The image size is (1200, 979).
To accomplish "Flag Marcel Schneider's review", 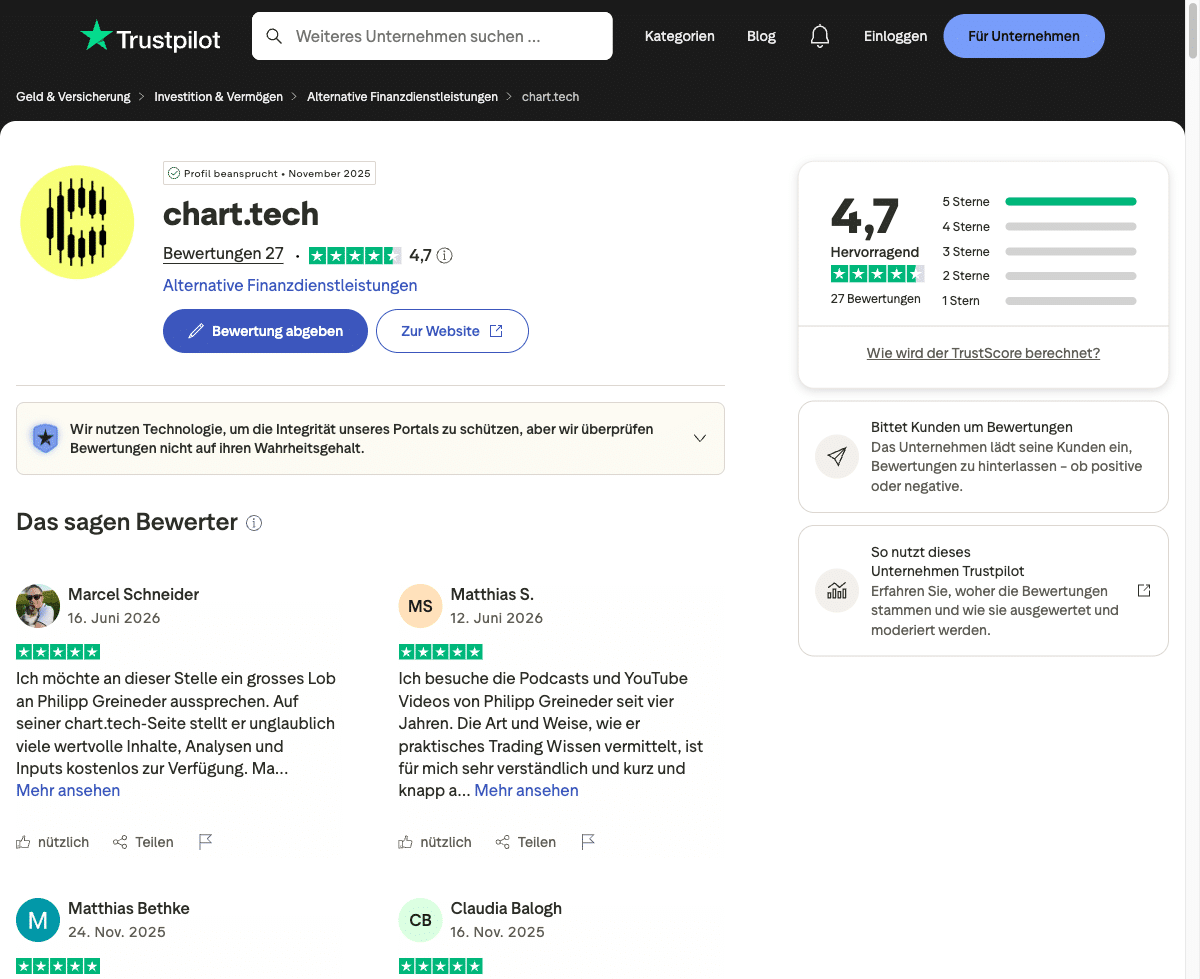I will click(206, 842).
